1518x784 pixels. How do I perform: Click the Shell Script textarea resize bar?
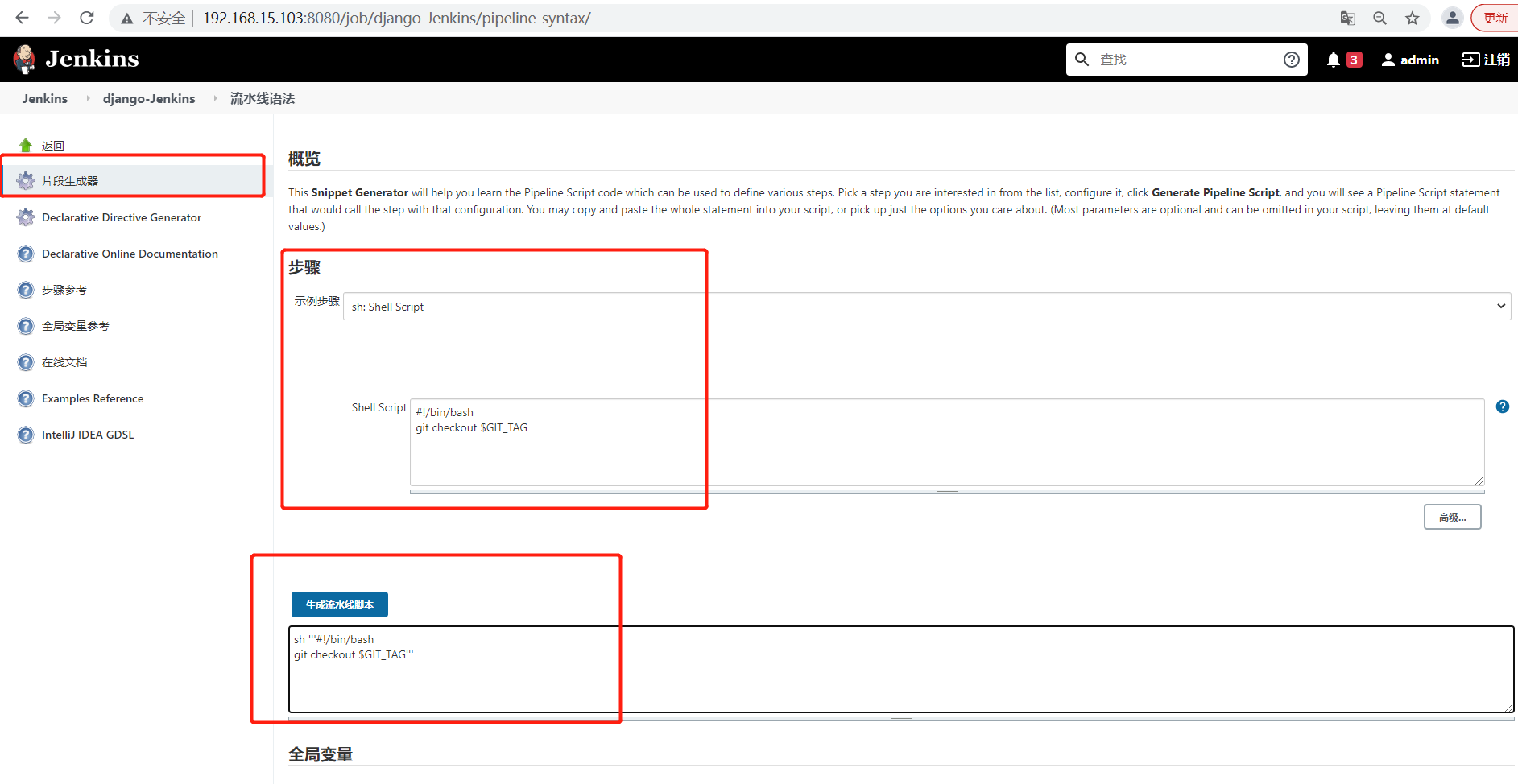(947, 491)
